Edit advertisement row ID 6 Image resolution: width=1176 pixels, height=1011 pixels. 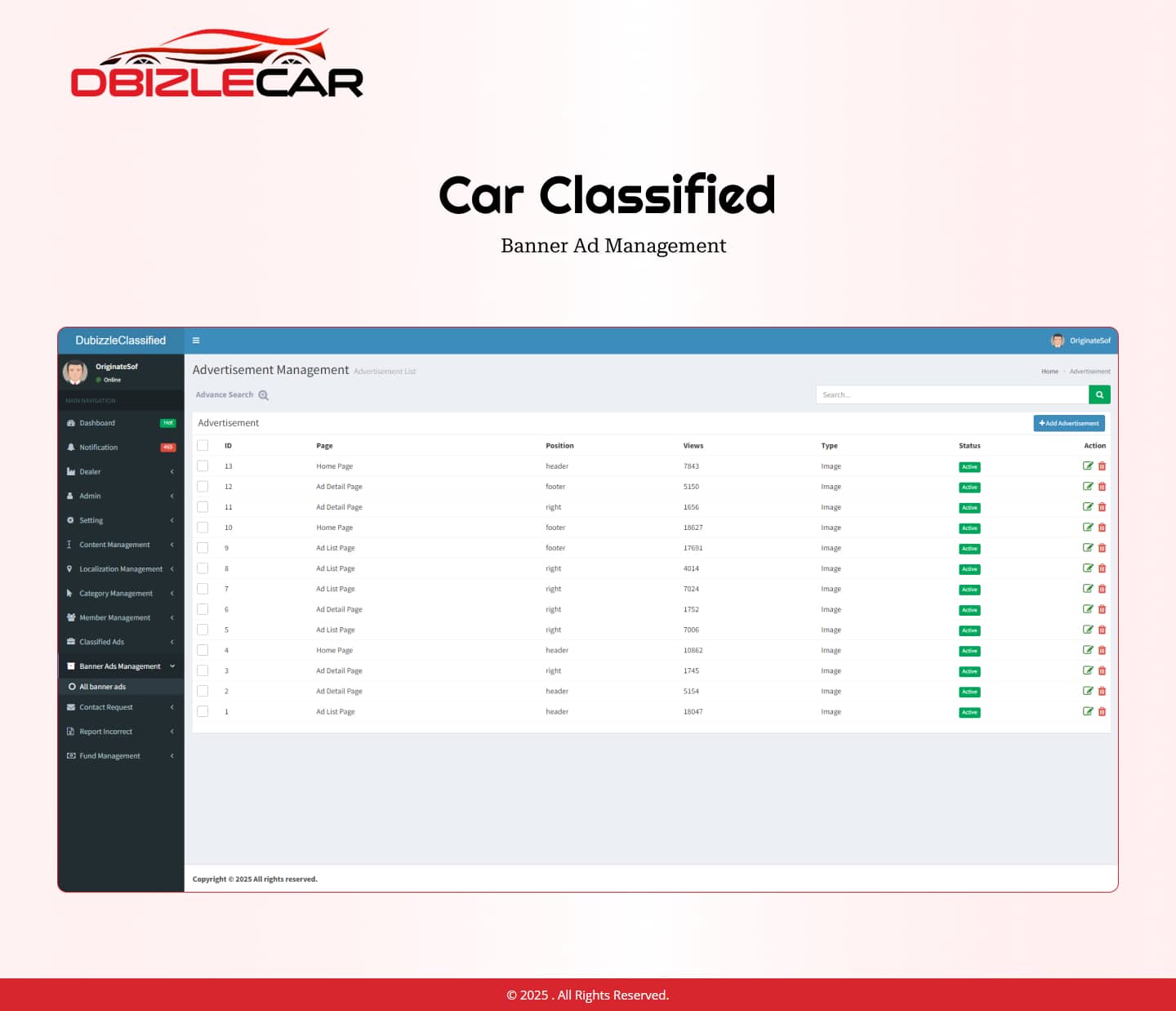tap(1088, 608)
